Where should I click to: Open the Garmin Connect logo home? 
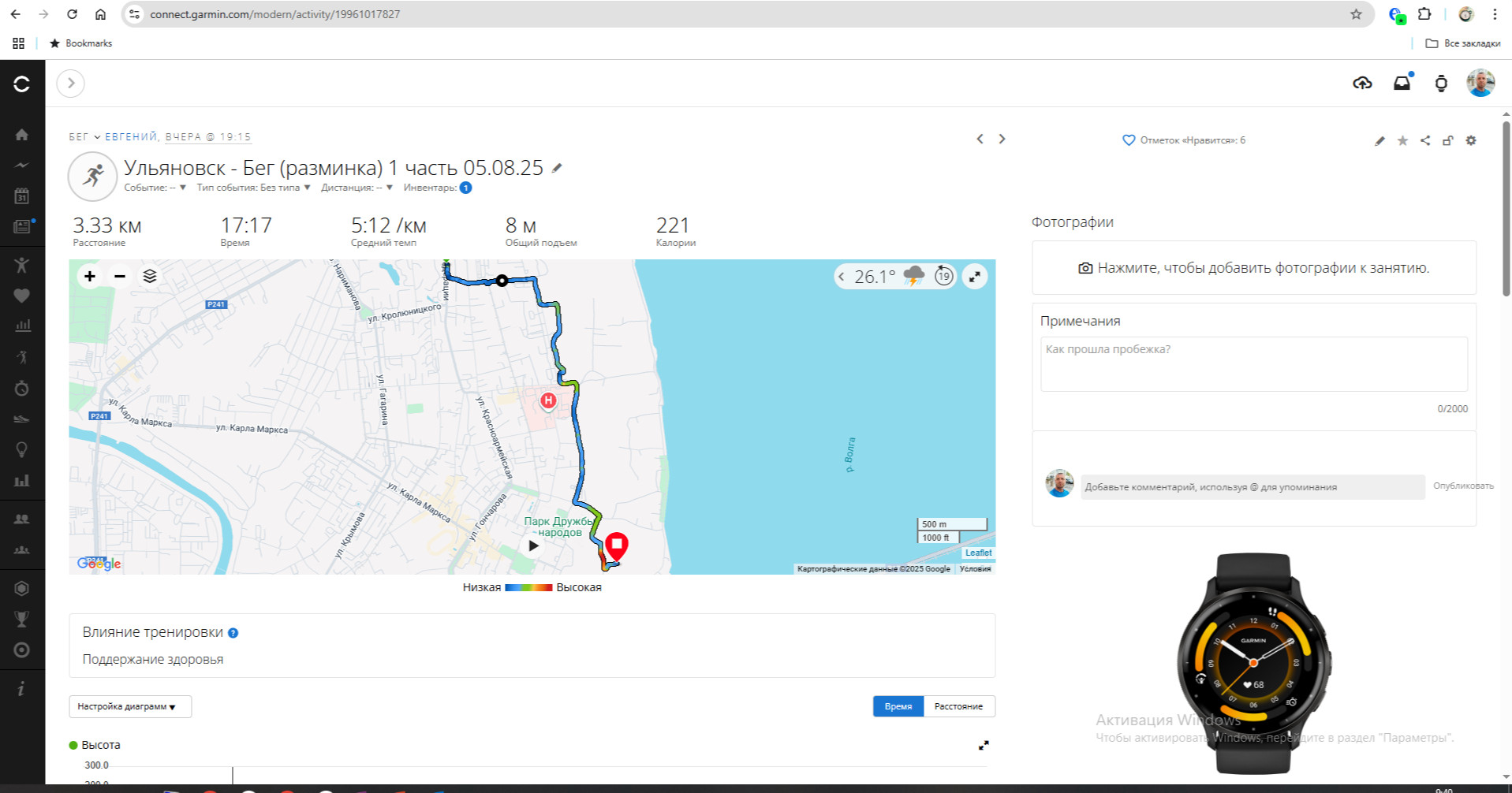tap(22, 84)
